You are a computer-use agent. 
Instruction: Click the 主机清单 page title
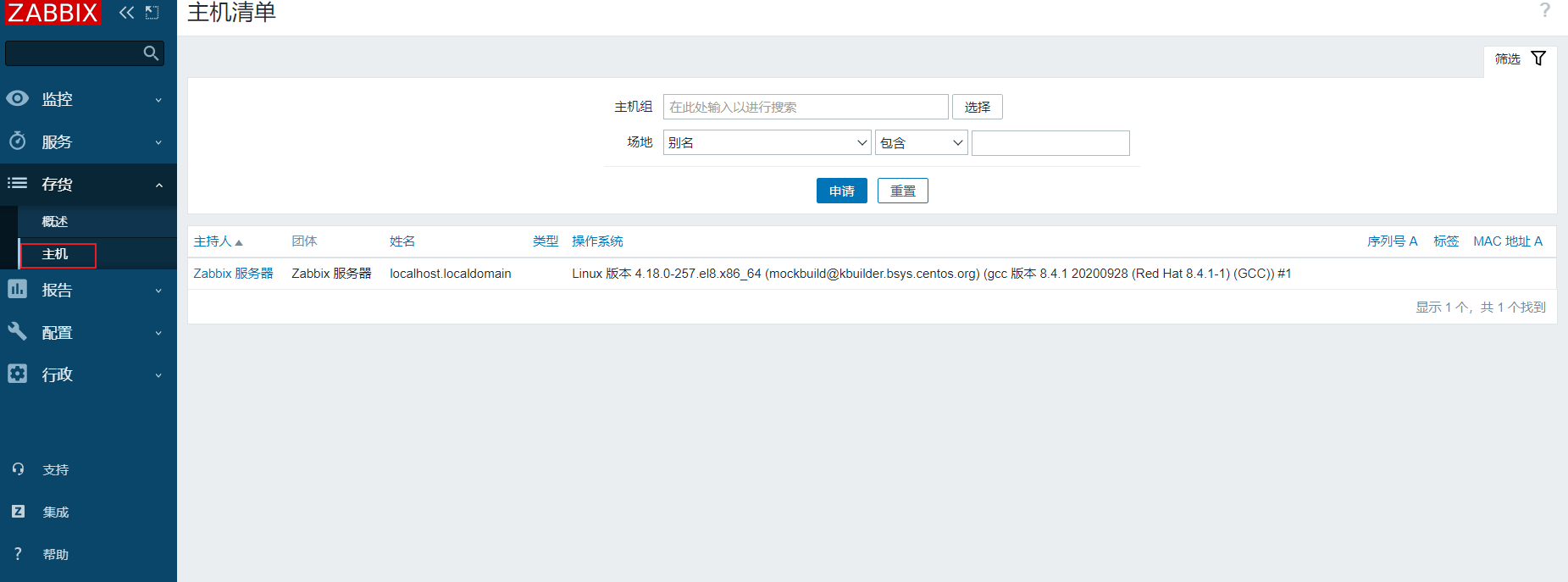(231, 12)
